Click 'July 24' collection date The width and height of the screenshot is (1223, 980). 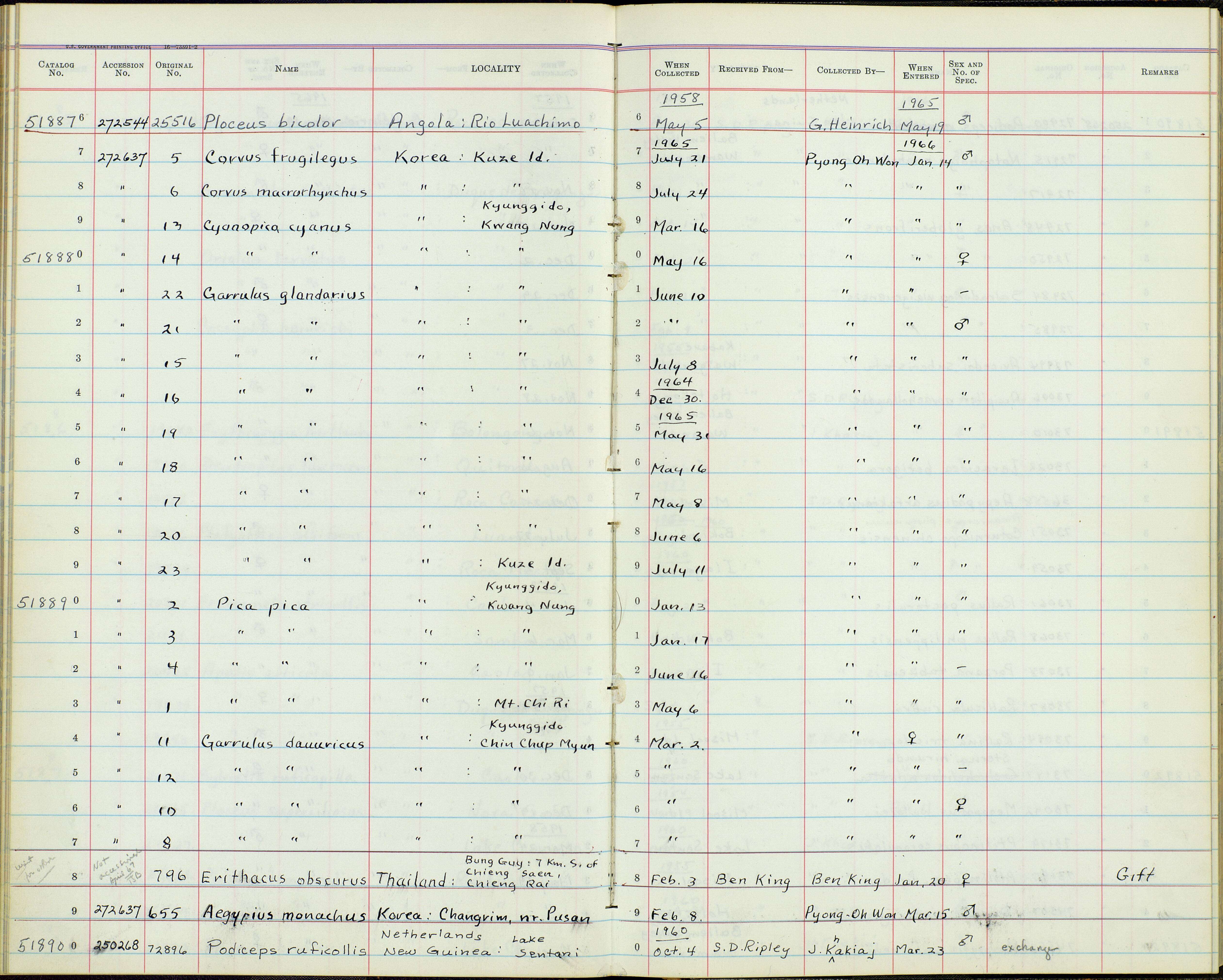point(680,193)
